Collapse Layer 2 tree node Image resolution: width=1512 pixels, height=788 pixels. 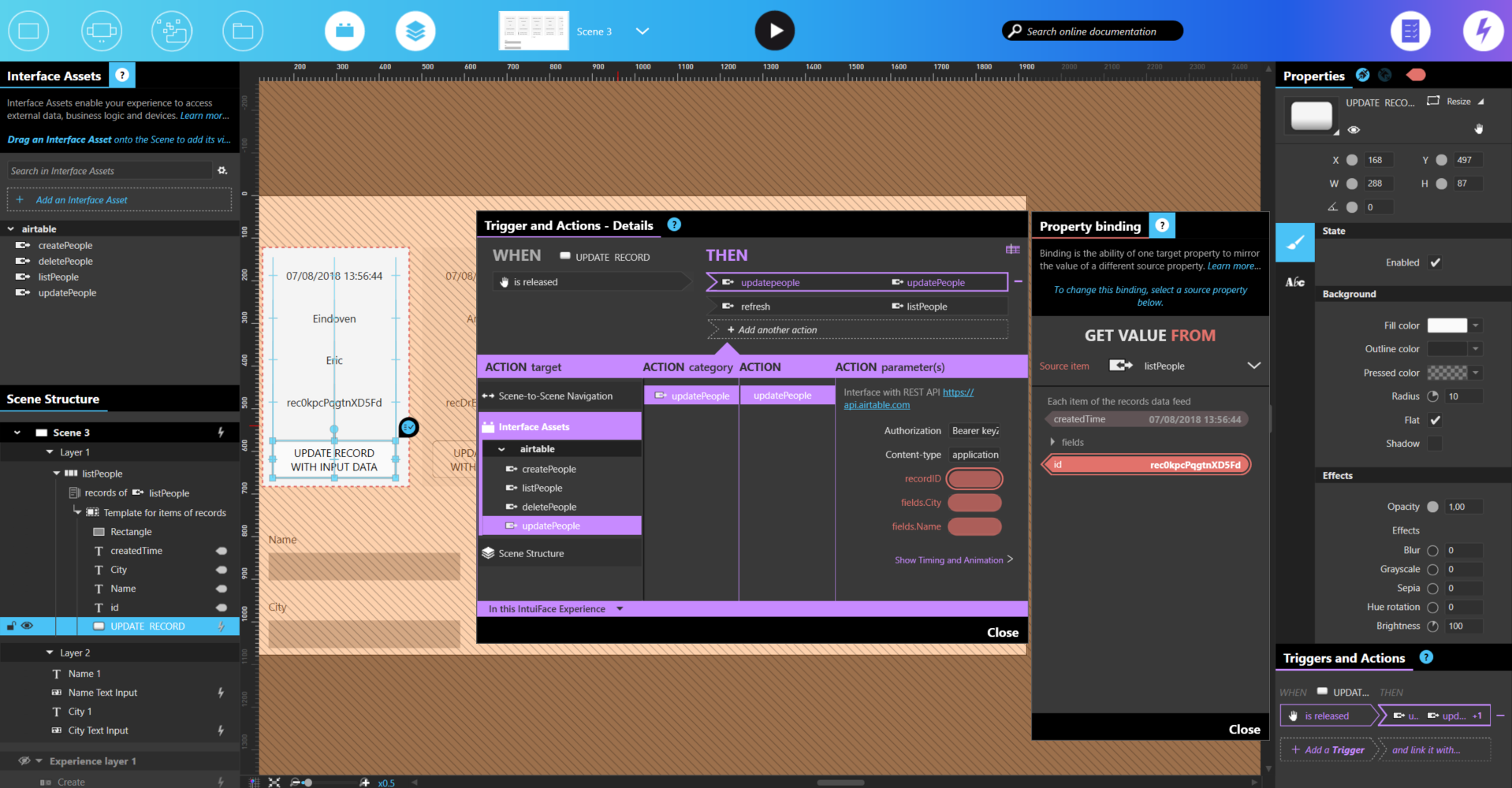click(50, 652)
